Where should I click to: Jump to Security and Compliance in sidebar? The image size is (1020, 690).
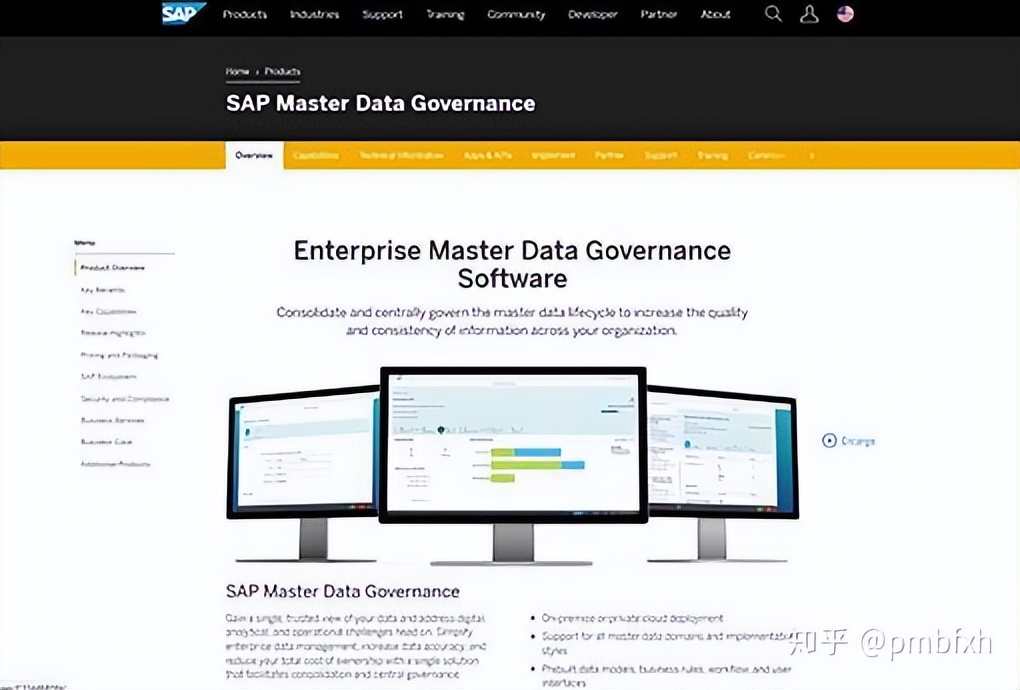coord(125,399)
